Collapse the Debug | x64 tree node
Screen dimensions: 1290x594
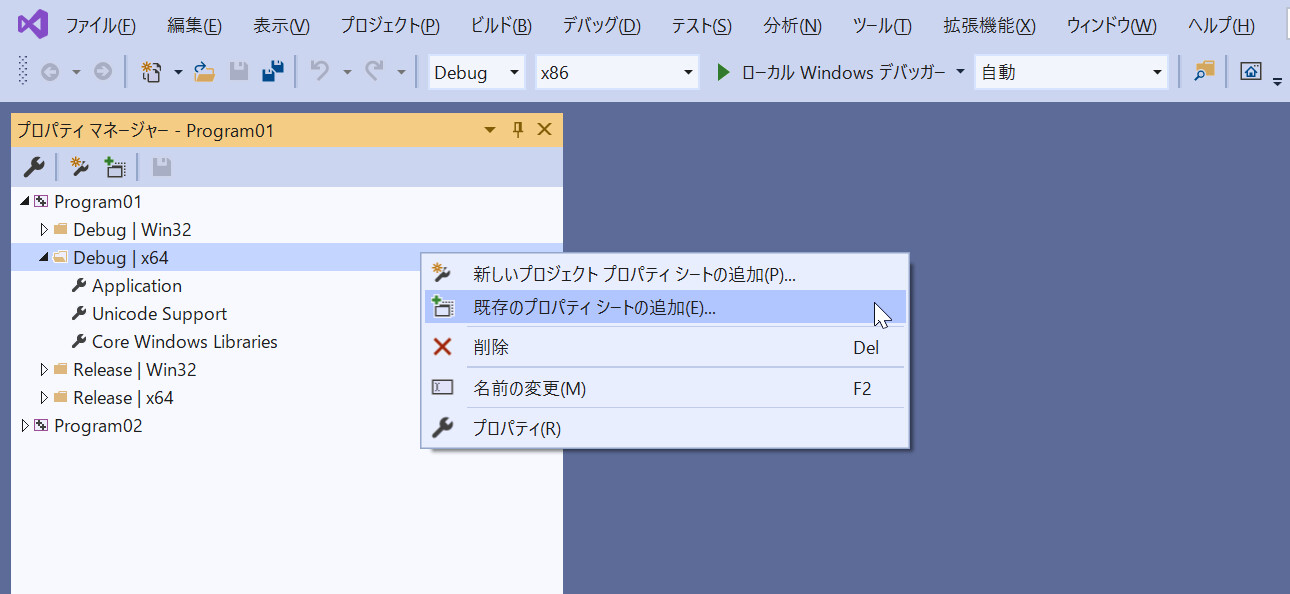tap(44, 258)
